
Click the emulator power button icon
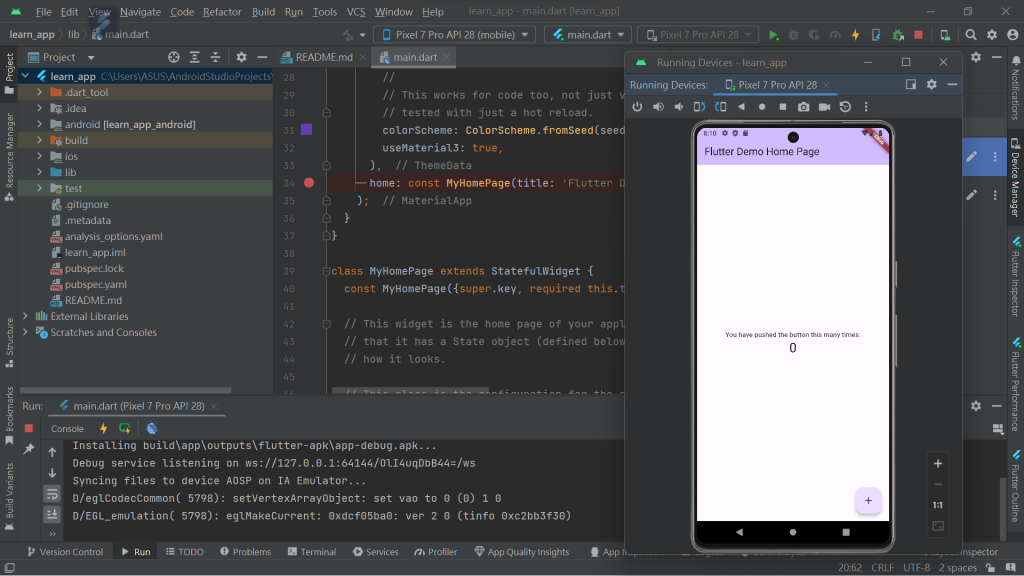(x=637, y=107)
